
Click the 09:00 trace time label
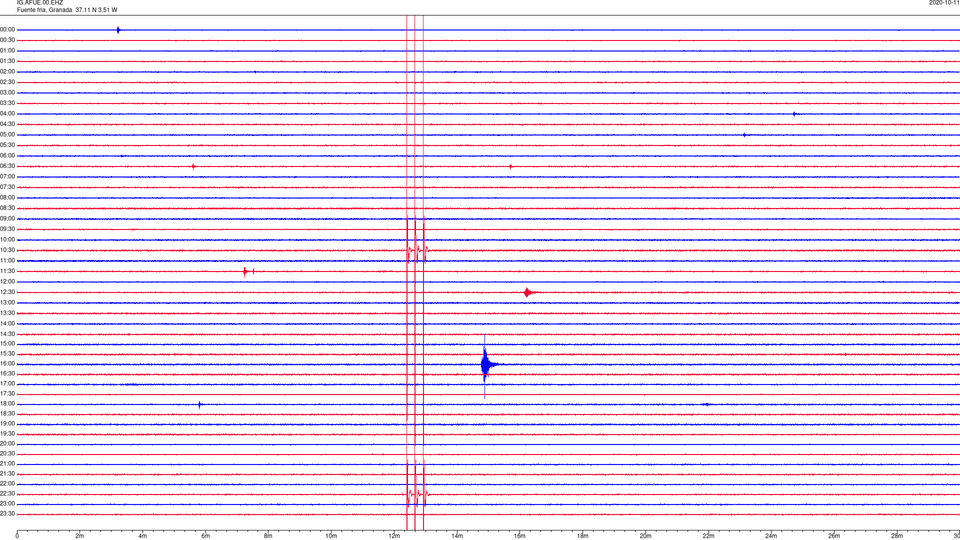tap(8, 219)
